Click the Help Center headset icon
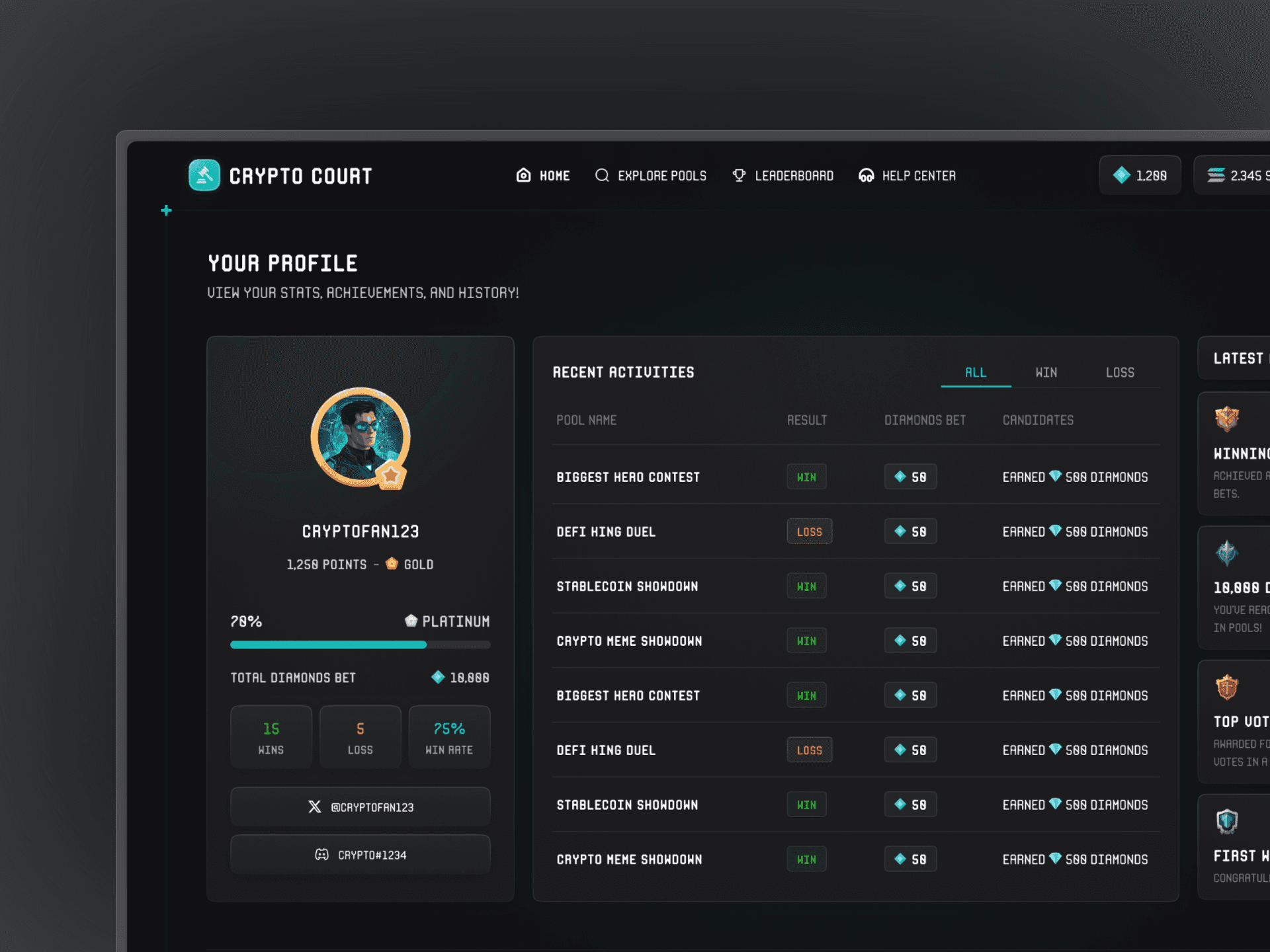This screenshot has width=1270, height=952. tap(866, 175)
